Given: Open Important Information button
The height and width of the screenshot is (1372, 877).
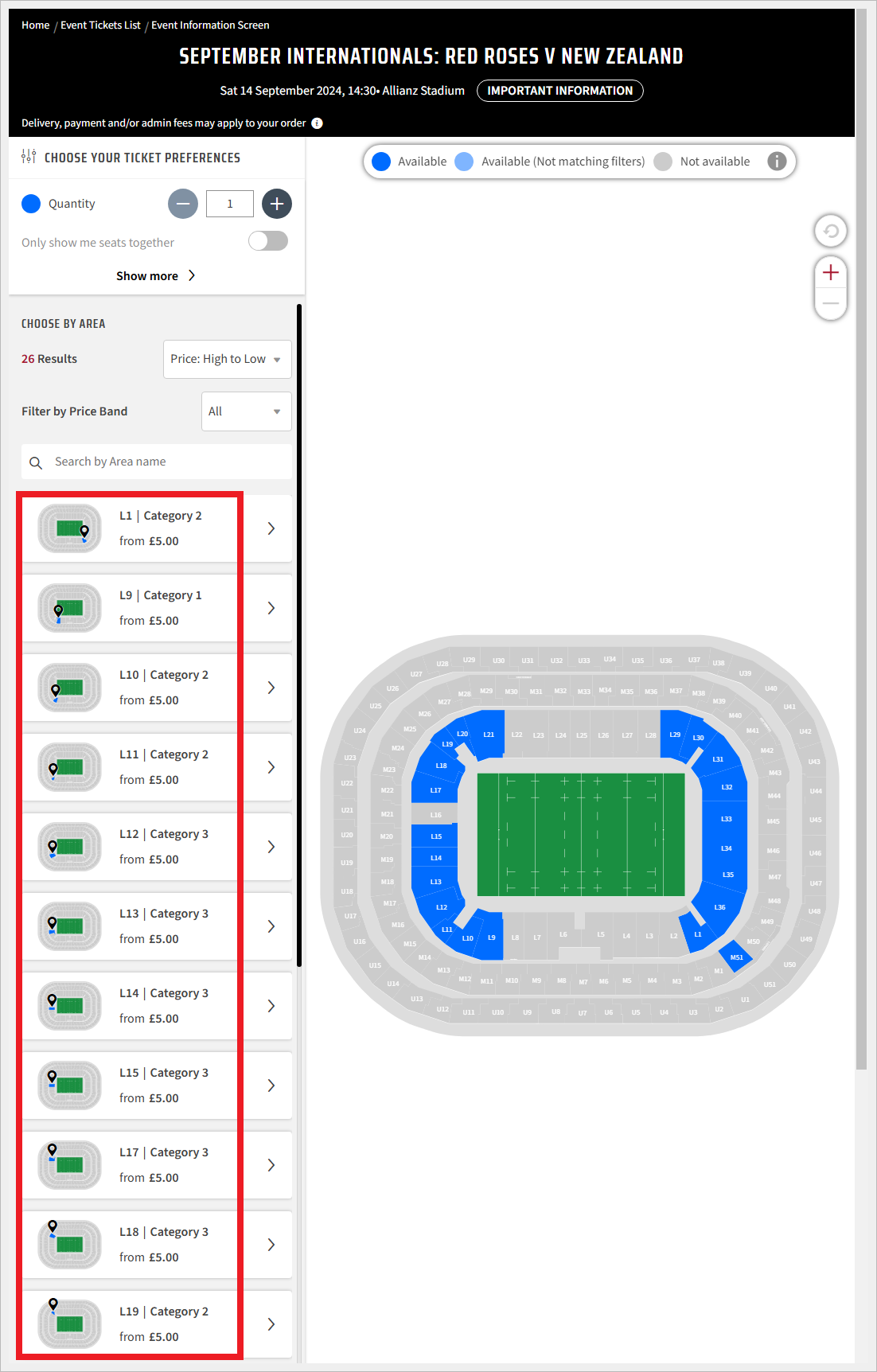Looking at the screenshot, I should [x=559, y=91].
